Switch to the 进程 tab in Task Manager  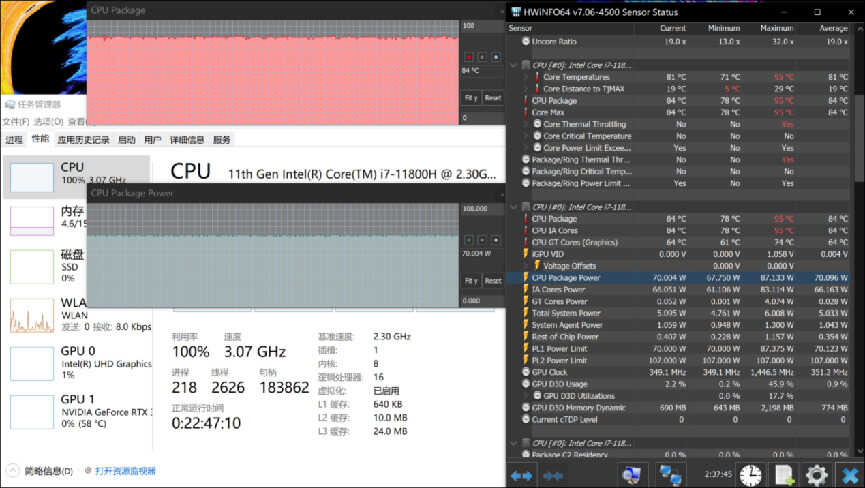14,140
